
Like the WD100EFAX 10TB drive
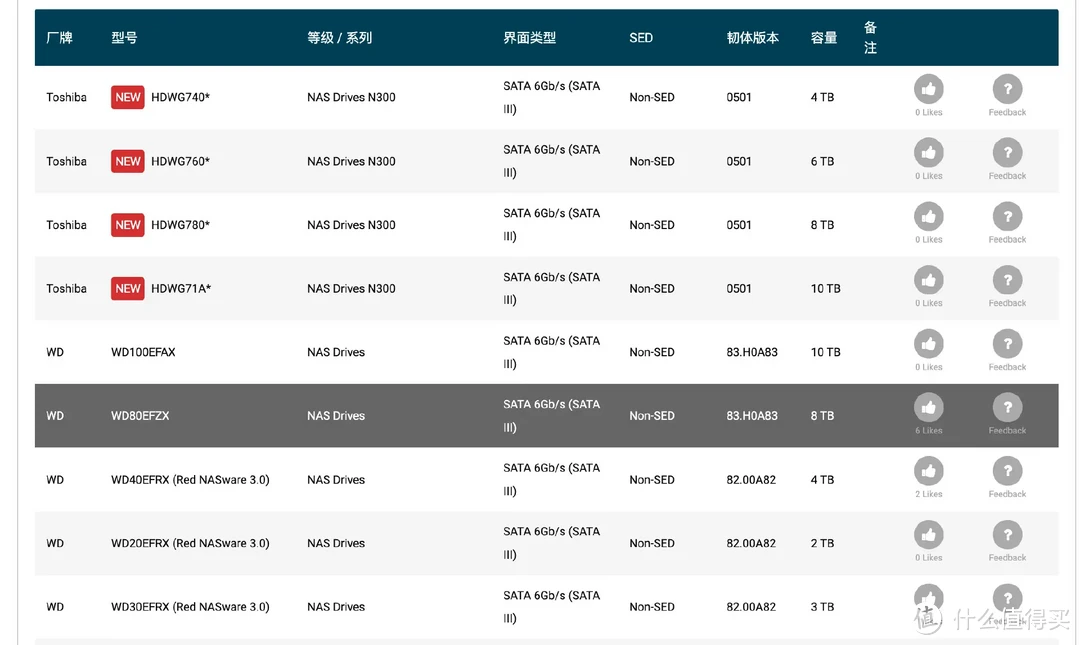(x=928, y=344)
